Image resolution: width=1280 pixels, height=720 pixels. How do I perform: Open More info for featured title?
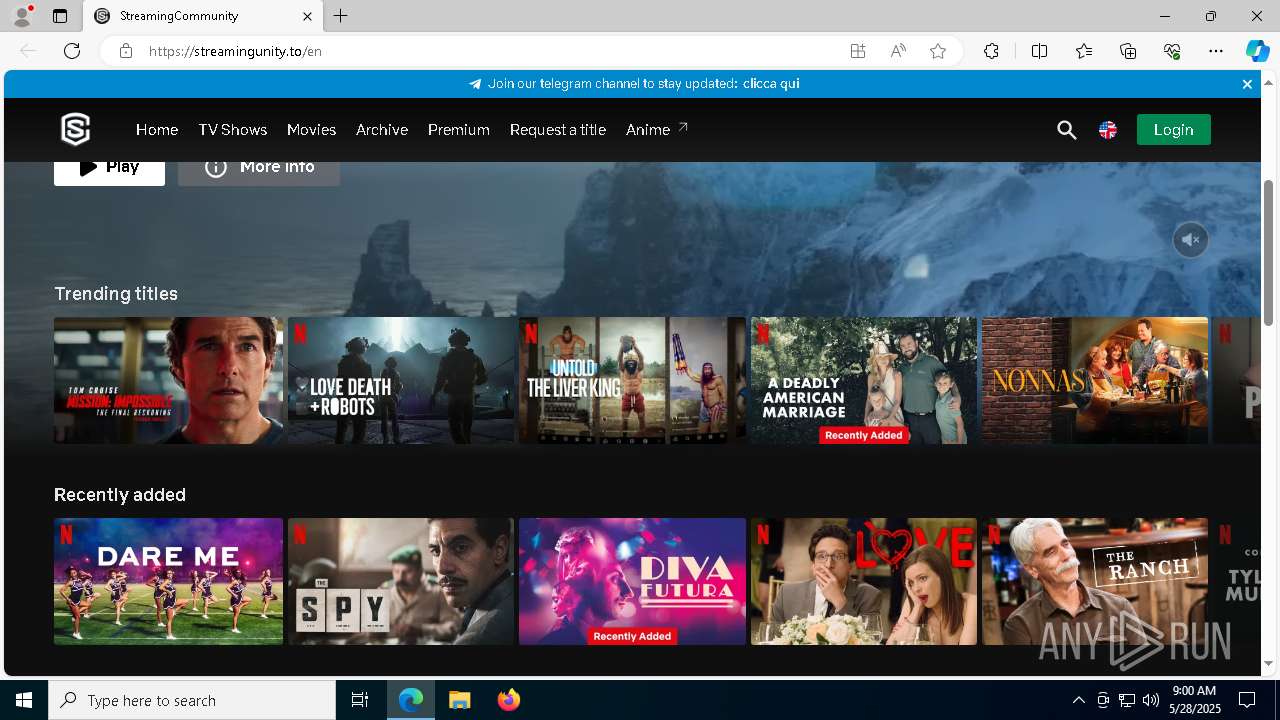[259, 172]
